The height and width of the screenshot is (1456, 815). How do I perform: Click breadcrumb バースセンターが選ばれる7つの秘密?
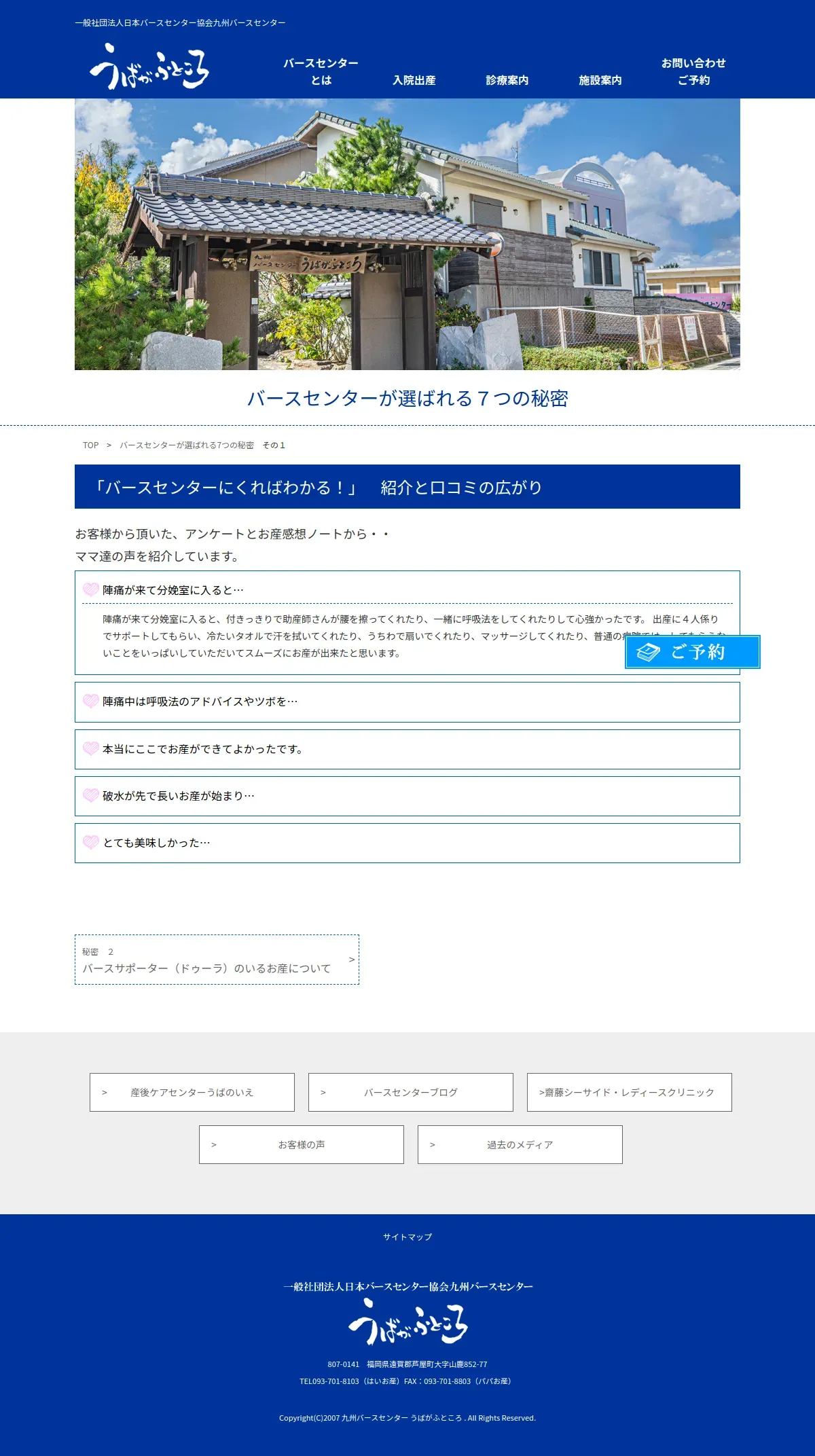pos(187,445)
